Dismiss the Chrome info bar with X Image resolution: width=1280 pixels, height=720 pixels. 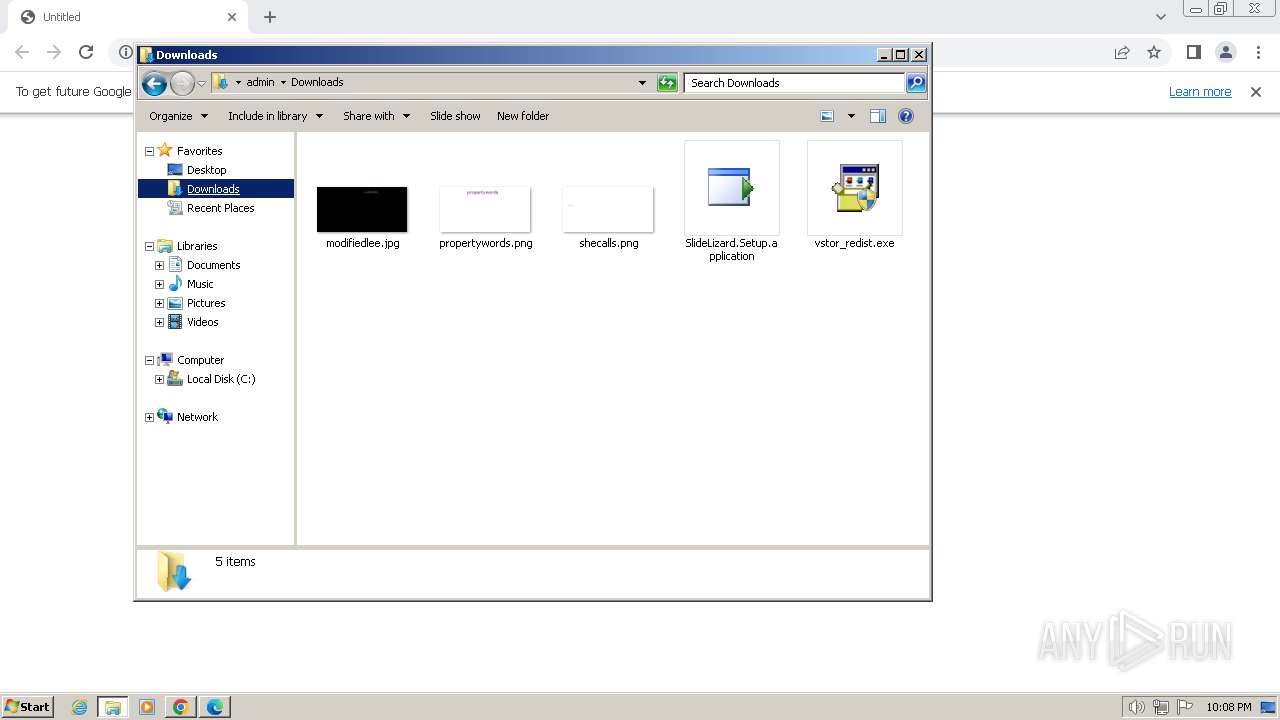(x=1256, y=91)
